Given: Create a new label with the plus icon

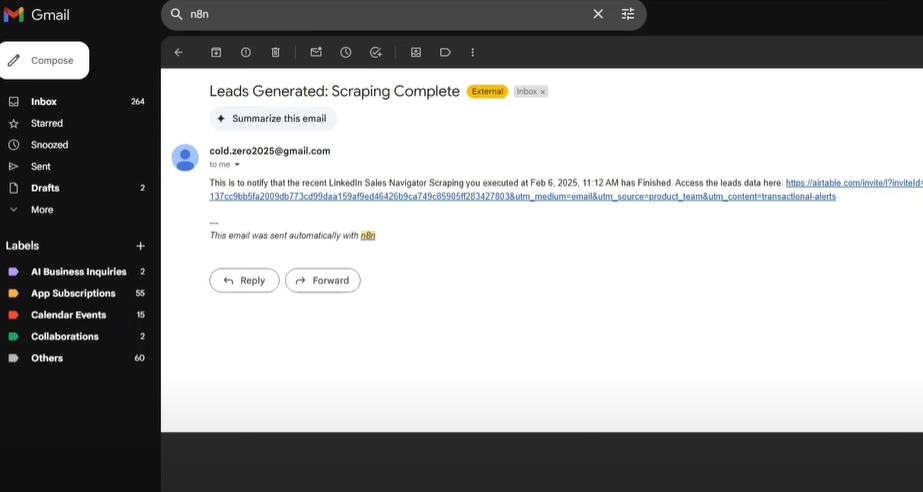Looking at the screenshot, I should [x=140, y=246].
